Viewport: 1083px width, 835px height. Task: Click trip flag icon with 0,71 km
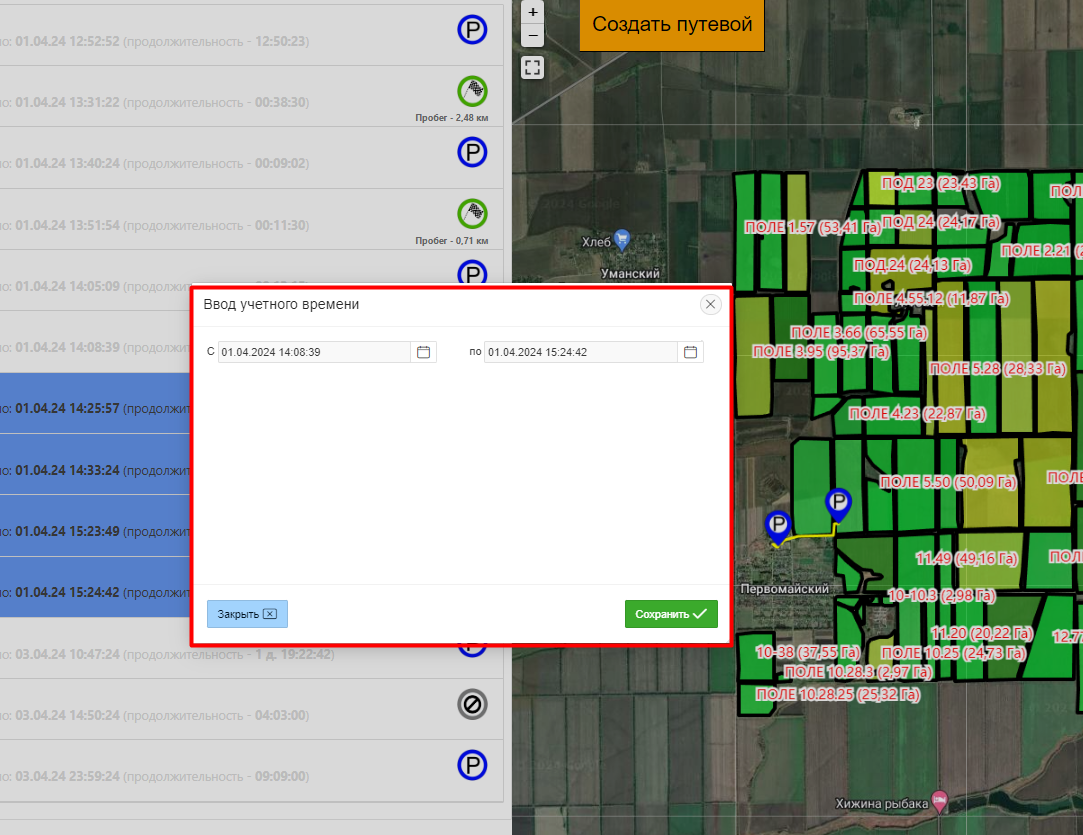(472, 213)
